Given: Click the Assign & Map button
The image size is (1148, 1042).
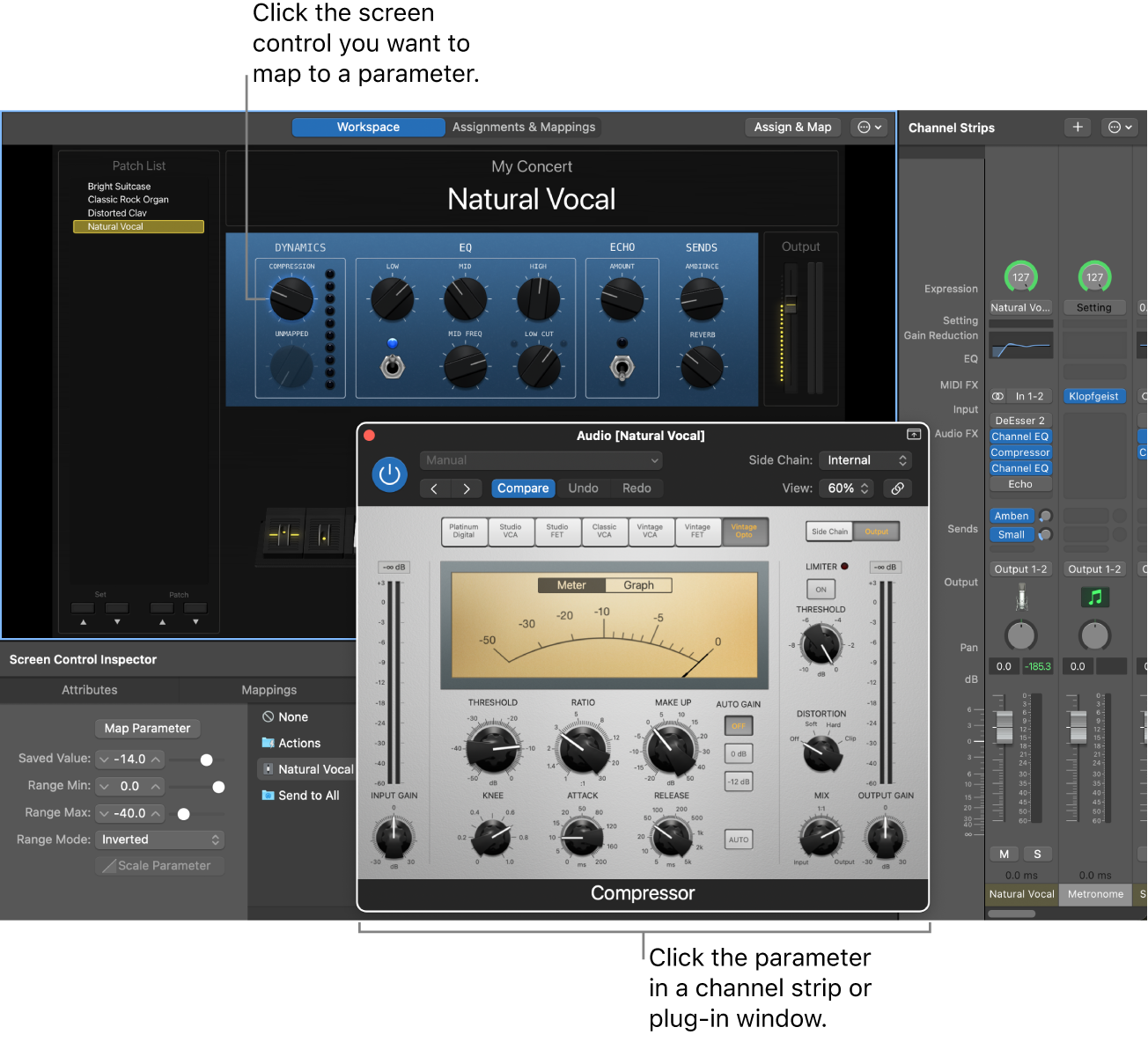Looking at the screenshot, I should point(791,126).
